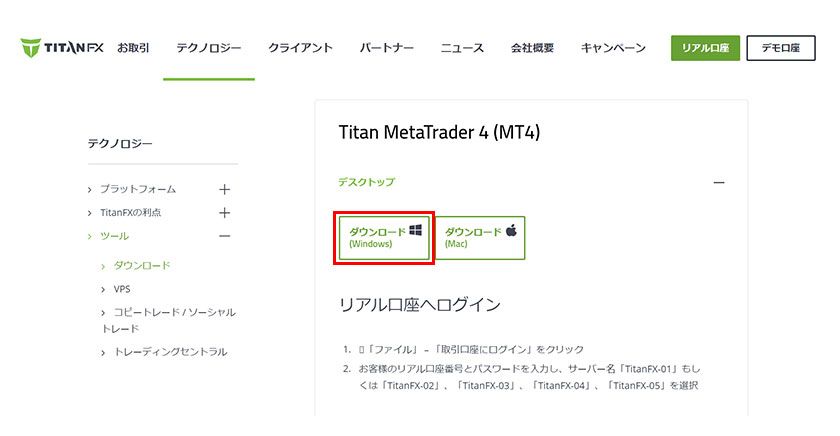Open the キャンペーン page
Image resolution: width=840 pixels, height=436 pixels.
click(613, 48)
